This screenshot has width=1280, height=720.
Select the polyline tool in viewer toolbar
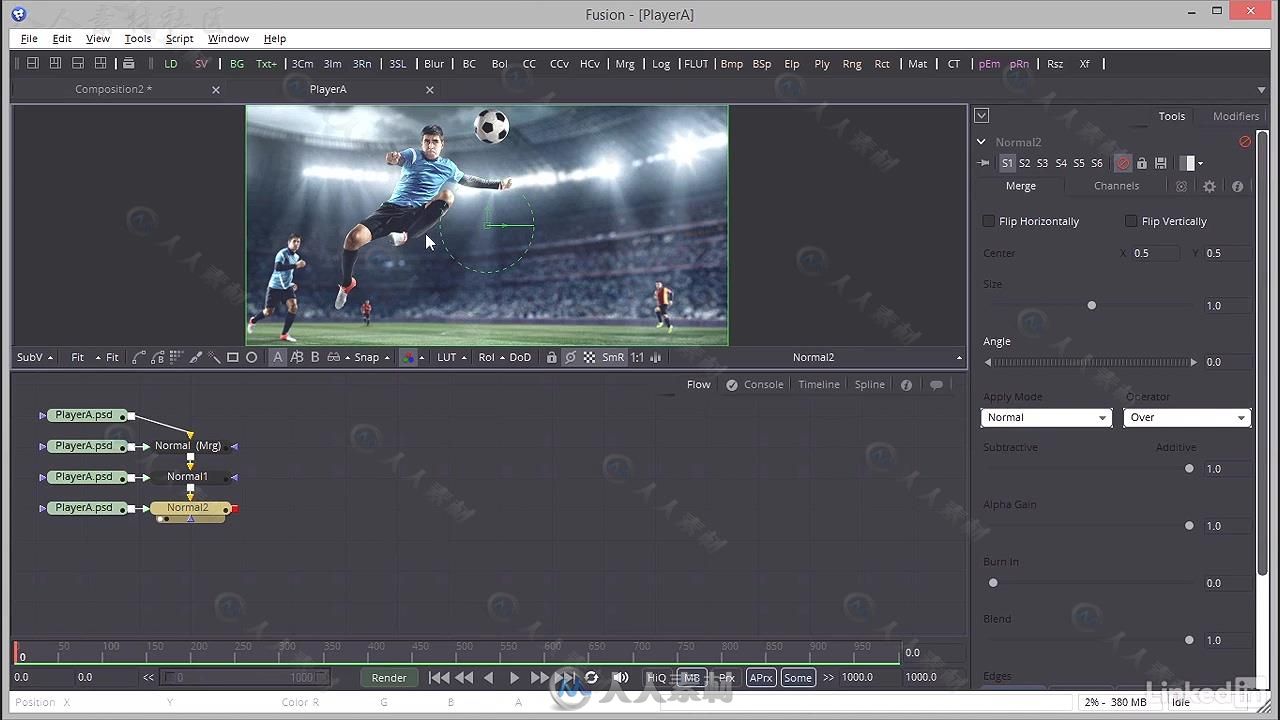click(x=139, y=357)
